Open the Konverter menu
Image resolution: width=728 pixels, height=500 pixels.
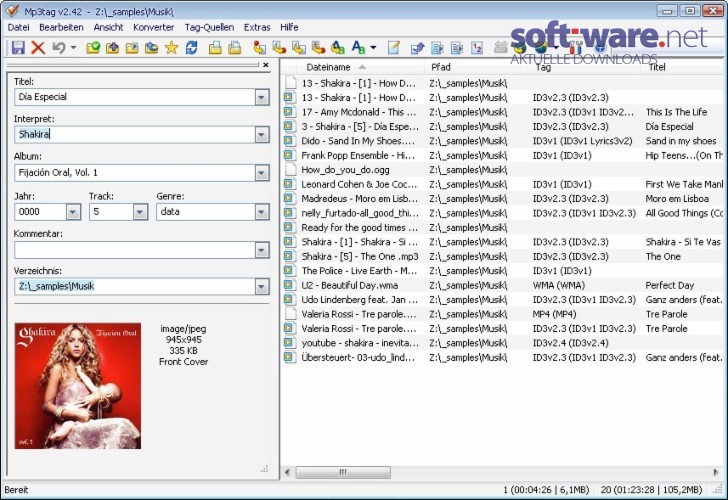154,27
